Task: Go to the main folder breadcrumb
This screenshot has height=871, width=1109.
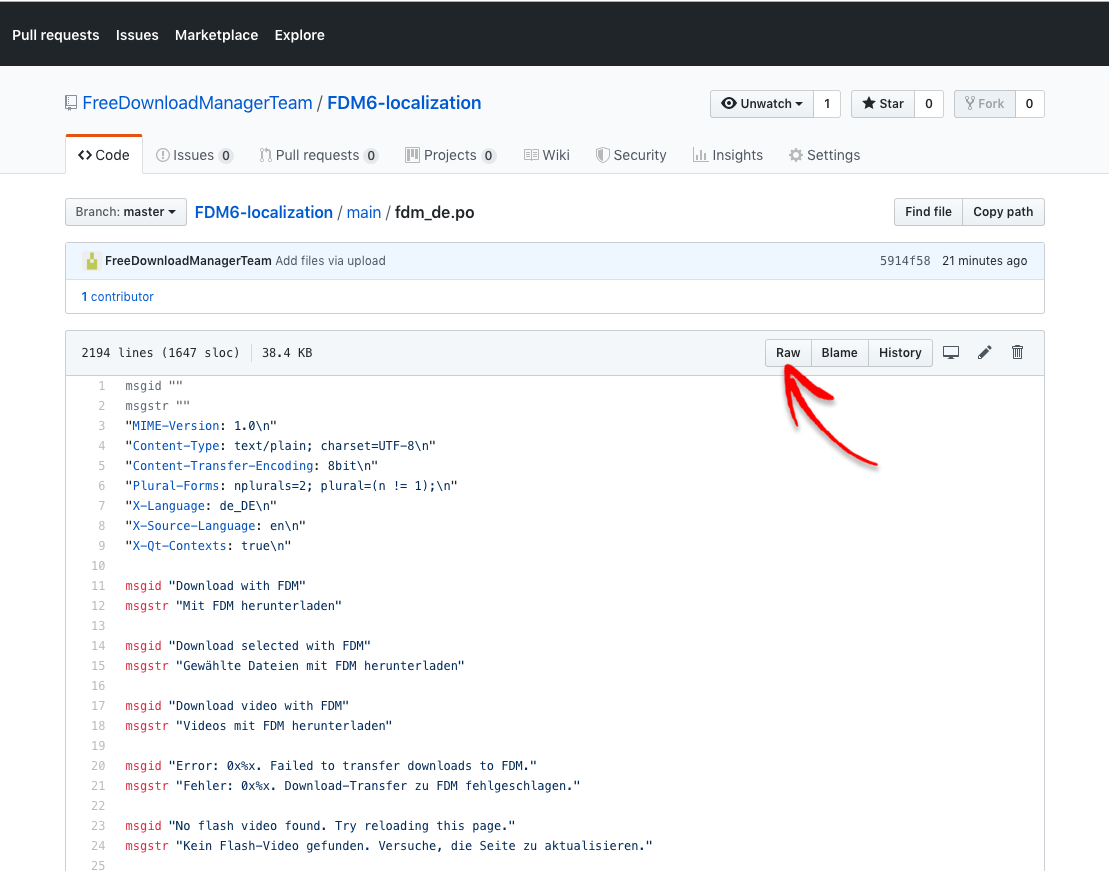Action: pos(364,212)
